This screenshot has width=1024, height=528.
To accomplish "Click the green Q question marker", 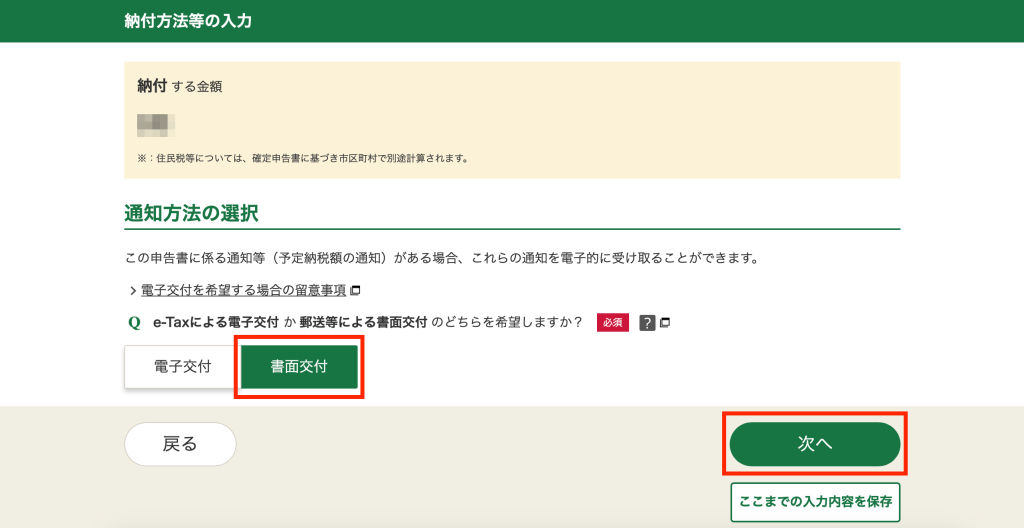I will click(134, 323).
